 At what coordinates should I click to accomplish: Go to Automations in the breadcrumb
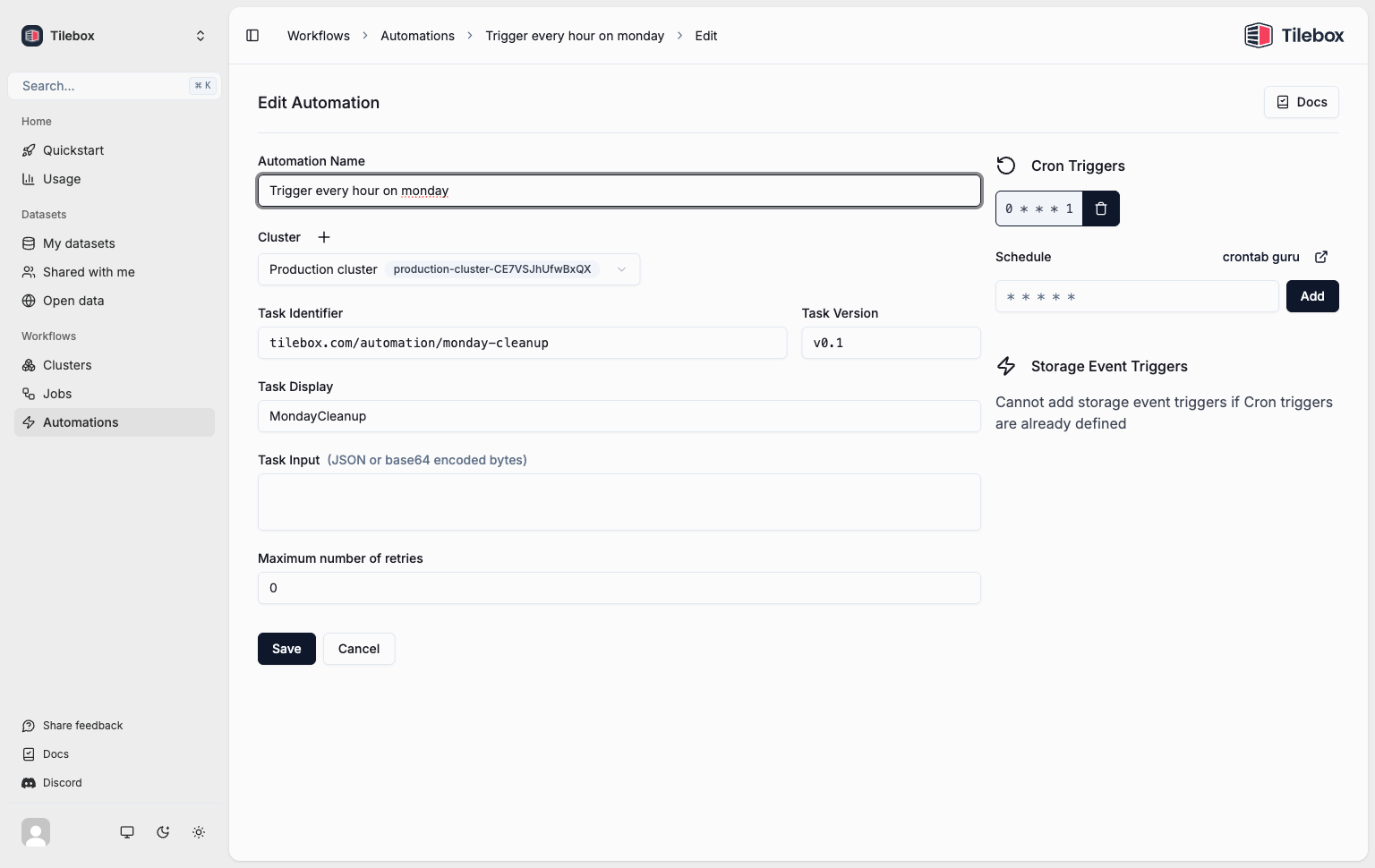coord(417,36)
